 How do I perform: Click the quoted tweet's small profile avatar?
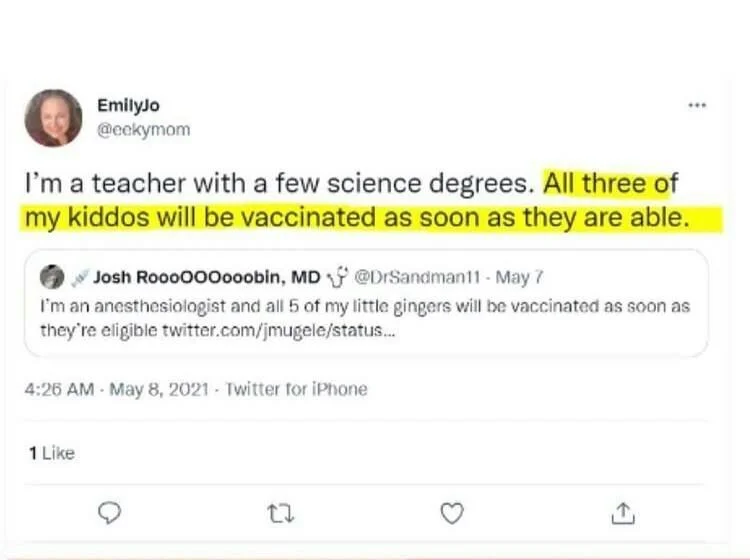pos(53,276)
